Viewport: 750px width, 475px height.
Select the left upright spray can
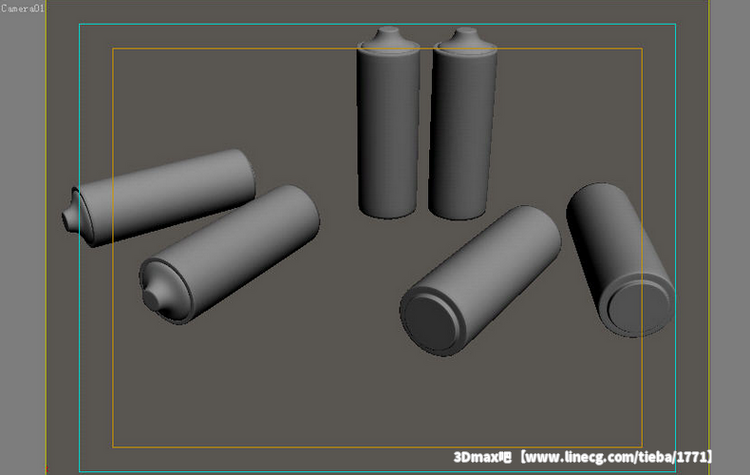388,122
